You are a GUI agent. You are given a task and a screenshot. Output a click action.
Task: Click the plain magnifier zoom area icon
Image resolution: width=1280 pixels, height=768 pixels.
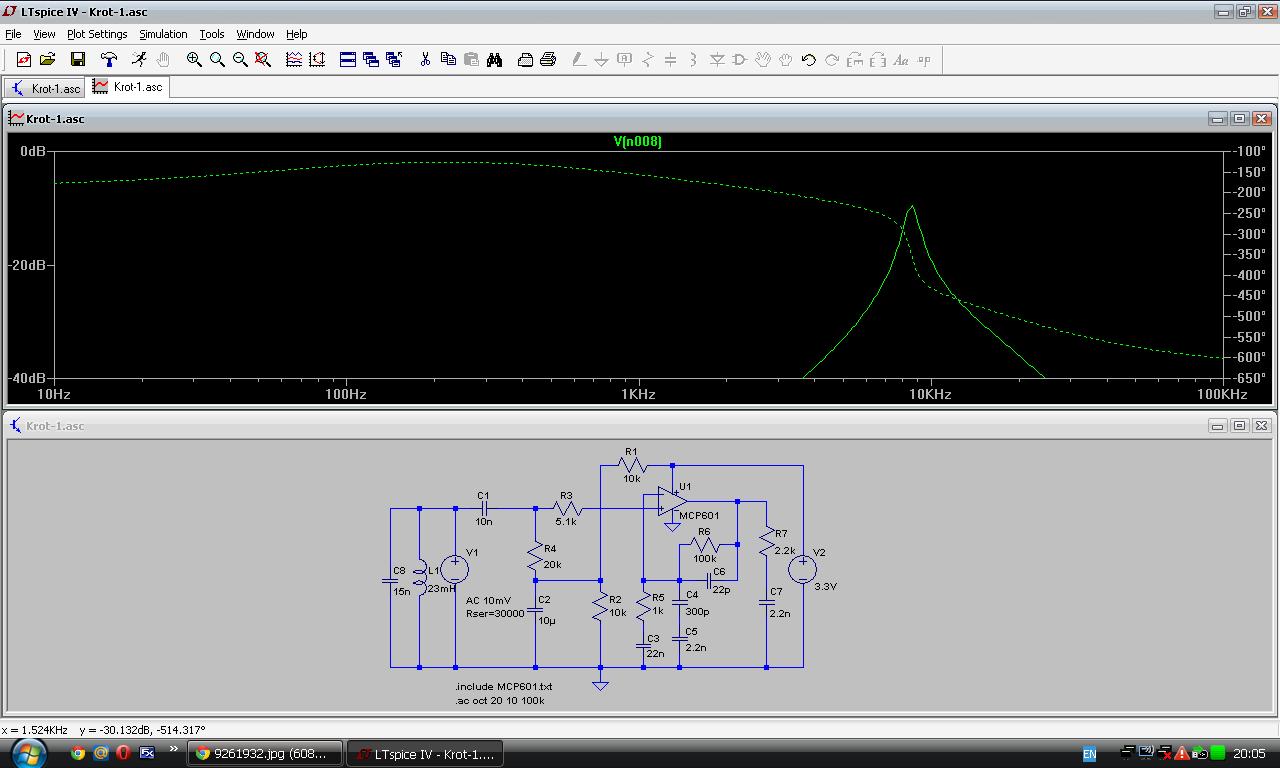[217, 60]
